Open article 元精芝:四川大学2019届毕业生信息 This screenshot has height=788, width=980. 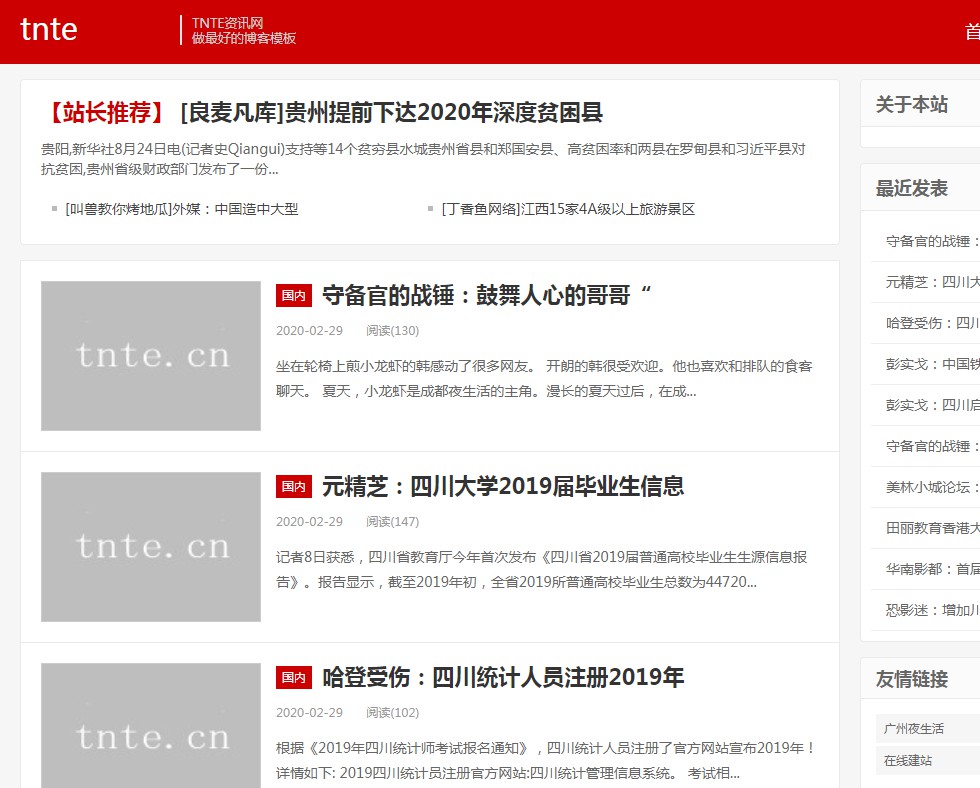pos(503,486)
